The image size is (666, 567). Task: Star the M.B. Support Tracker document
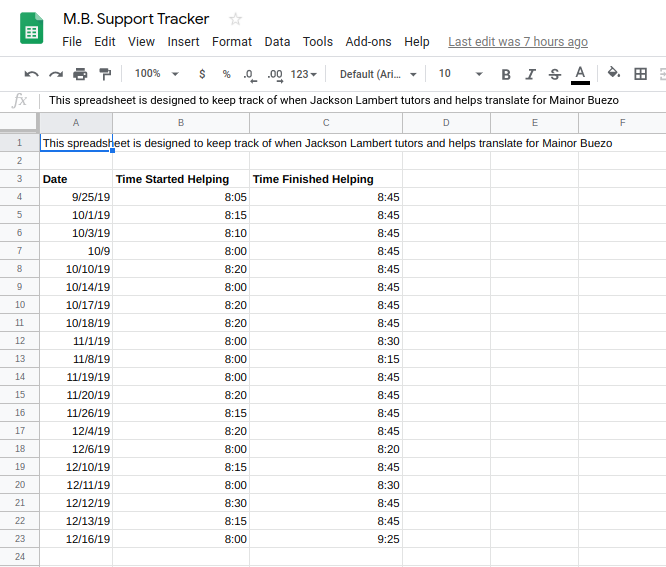235,19
